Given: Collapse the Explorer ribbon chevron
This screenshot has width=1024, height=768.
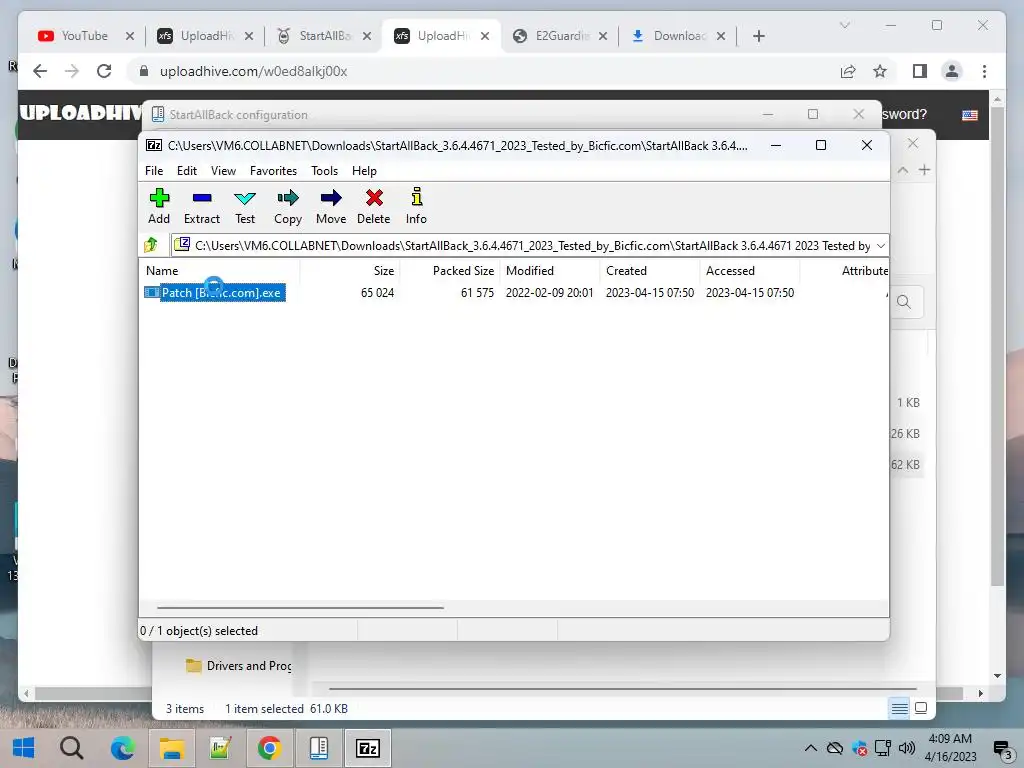Looking at the screenshot, I should 903,170.
